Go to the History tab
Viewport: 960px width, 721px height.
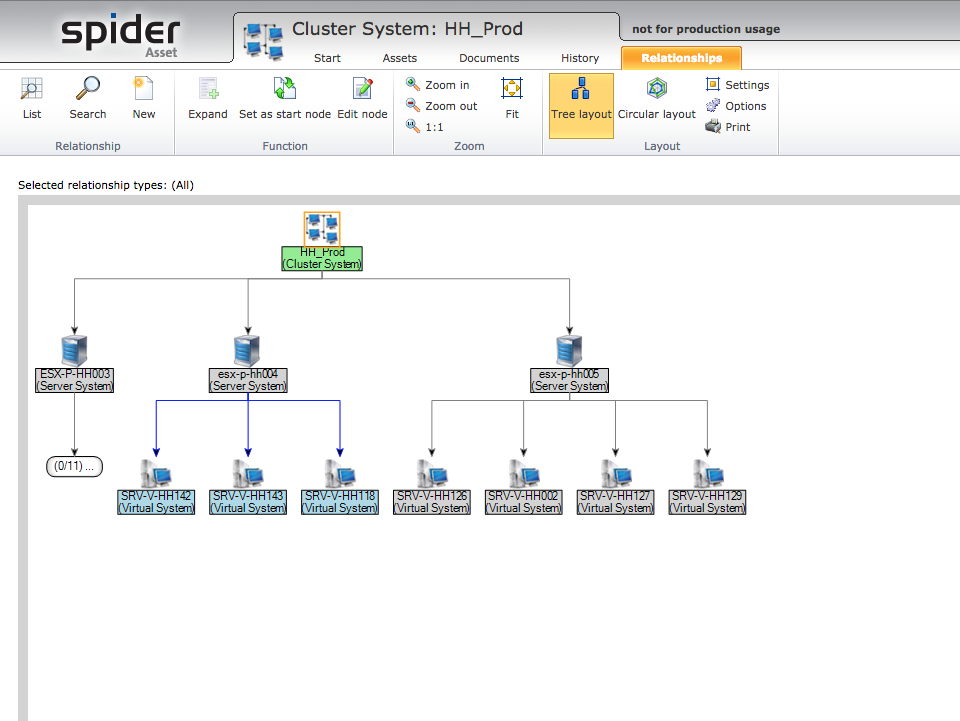click(x=580, y=58)
